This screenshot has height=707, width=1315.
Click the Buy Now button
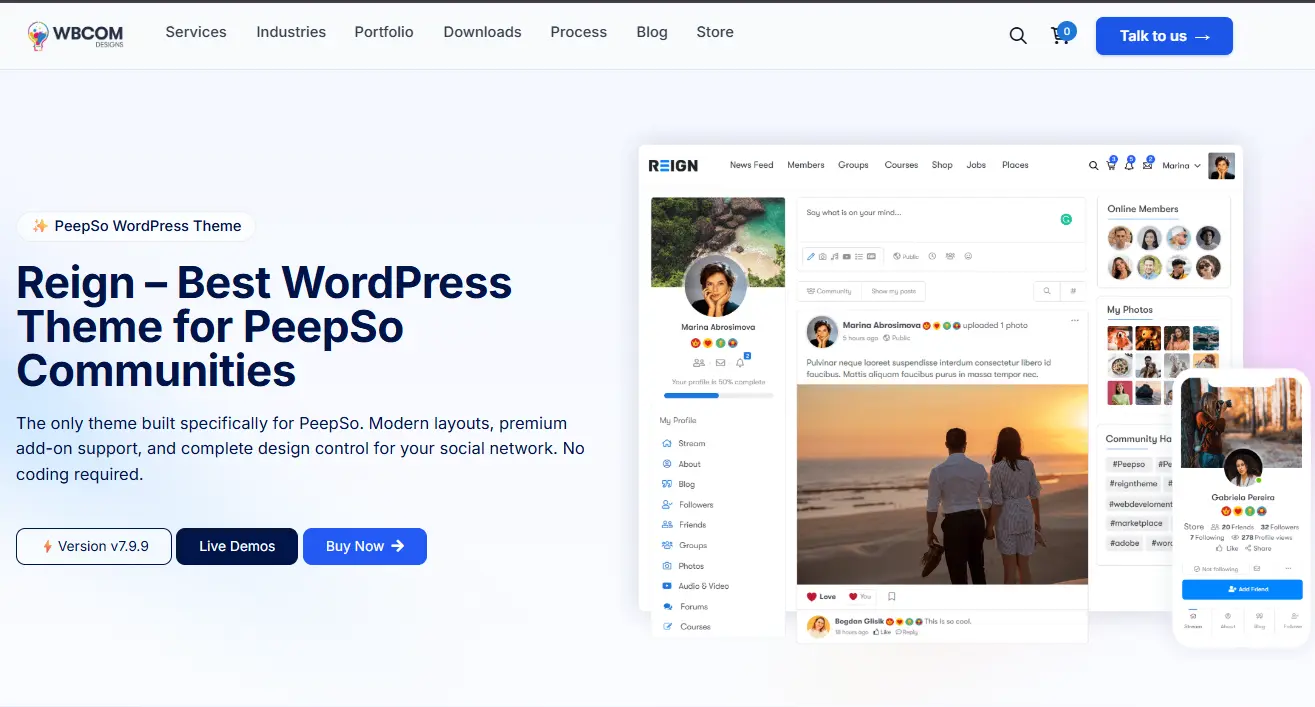[365, 546]
